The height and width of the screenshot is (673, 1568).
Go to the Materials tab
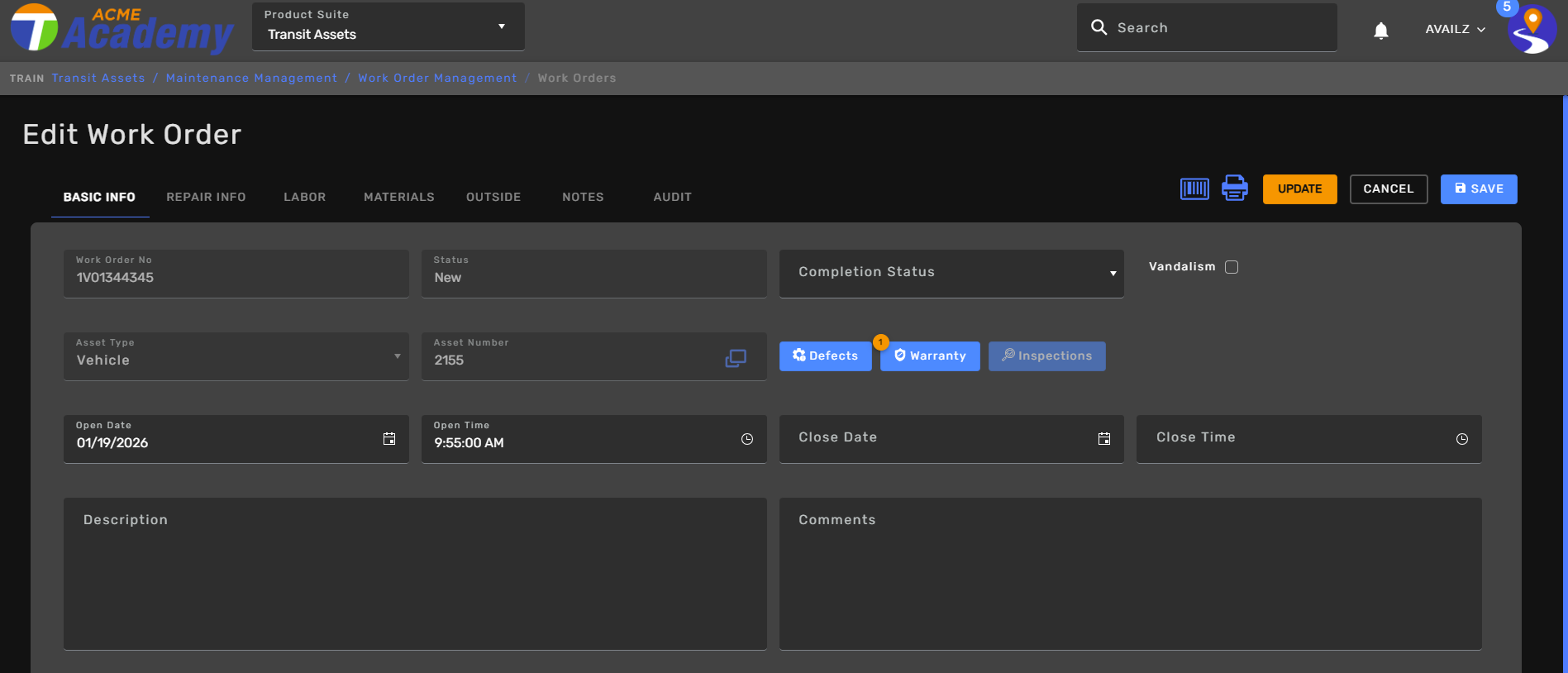point(398,197)
